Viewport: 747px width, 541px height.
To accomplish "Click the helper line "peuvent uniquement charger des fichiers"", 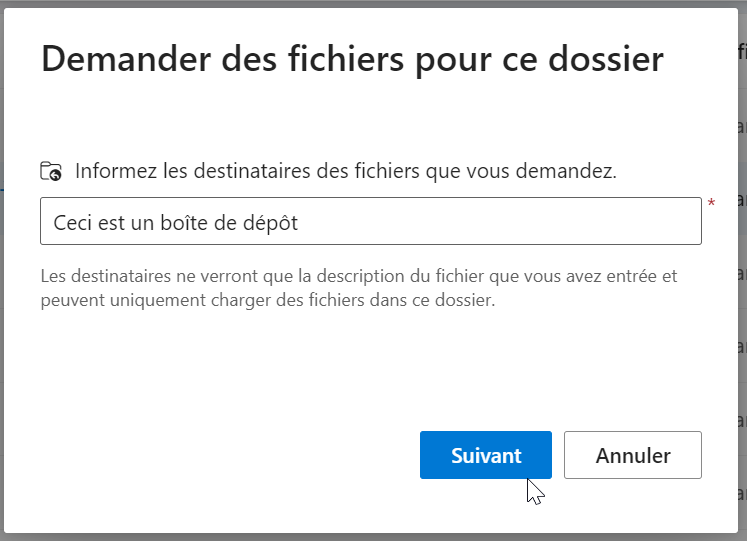I will [267, 300].
